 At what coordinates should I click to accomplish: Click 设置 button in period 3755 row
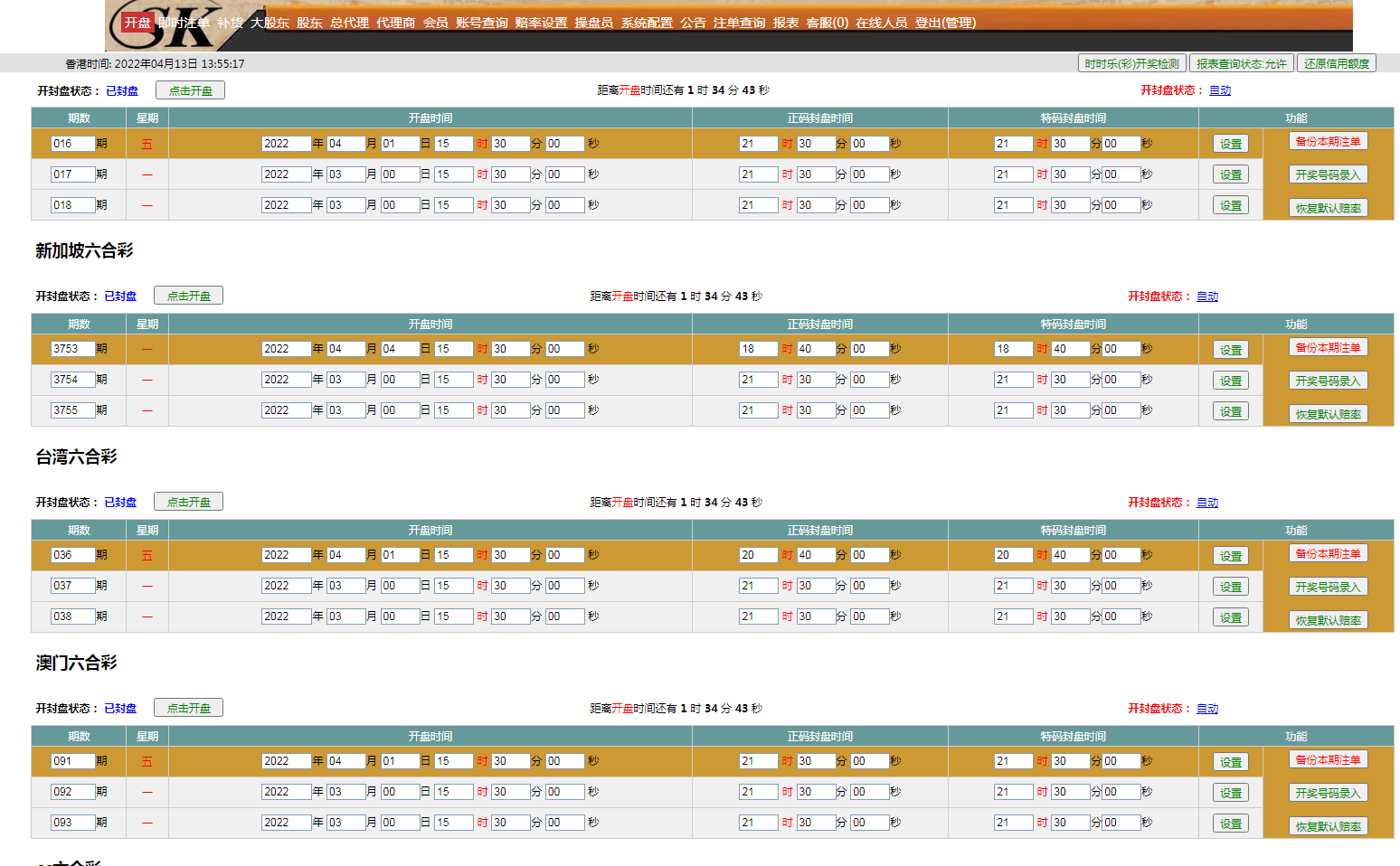[x=1231, y=411]
